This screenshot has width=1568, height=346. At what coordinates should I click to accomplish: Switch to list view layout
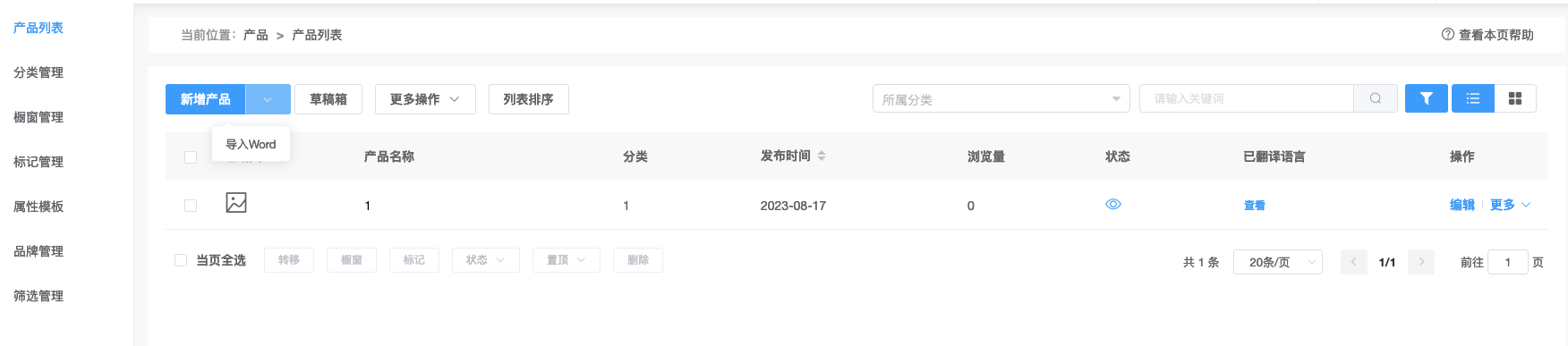(1473, 98)
